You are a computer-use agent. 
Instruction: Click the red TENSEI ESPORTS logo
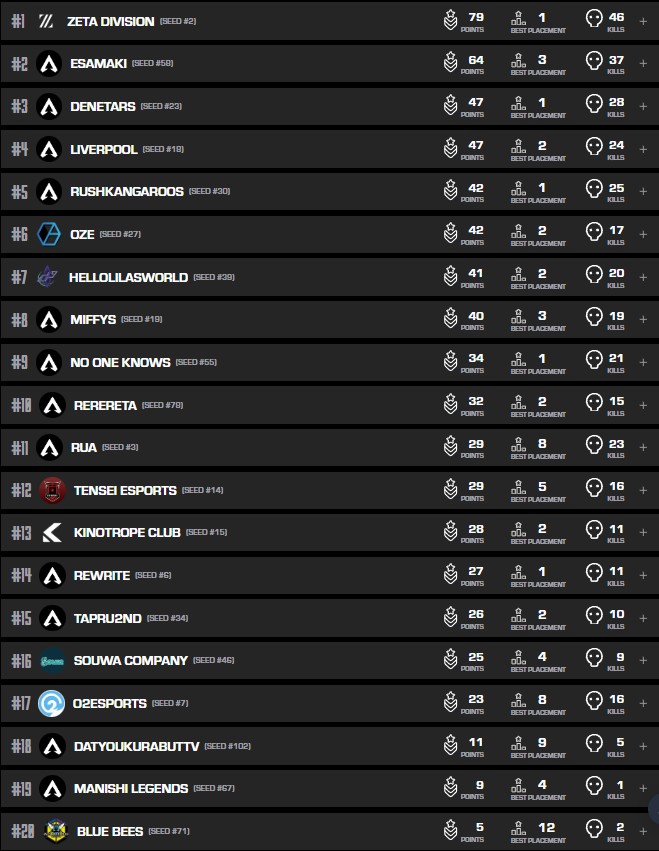tap(52, 490)
